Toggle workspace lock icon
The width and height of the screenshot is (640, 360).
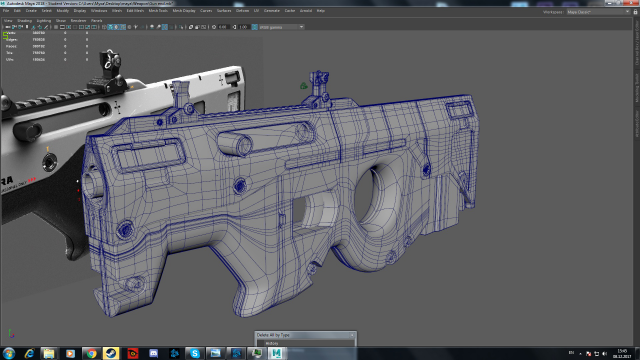pyautogui.click(x=636, y=12)
